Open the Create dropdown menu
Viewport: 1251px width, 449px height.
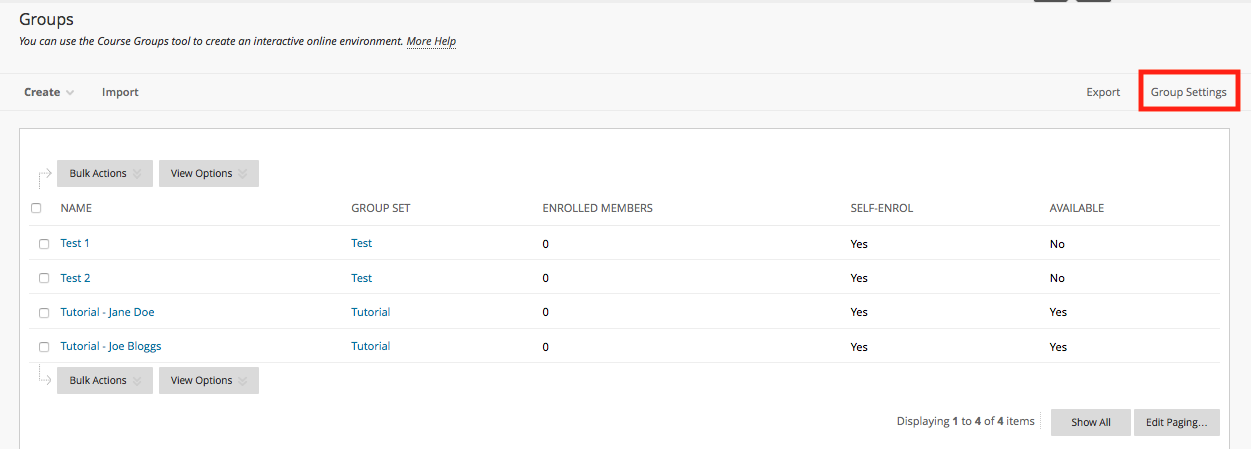(49, 92)
